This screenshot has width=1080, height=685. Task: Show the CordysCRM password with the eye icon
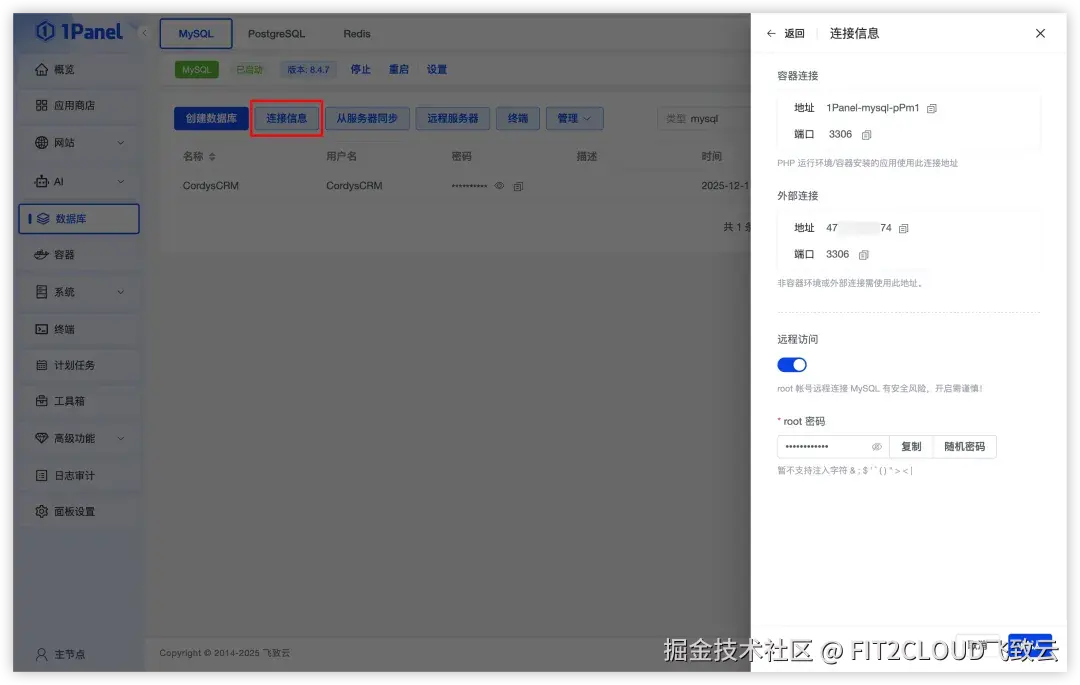[x=499, y=186]
